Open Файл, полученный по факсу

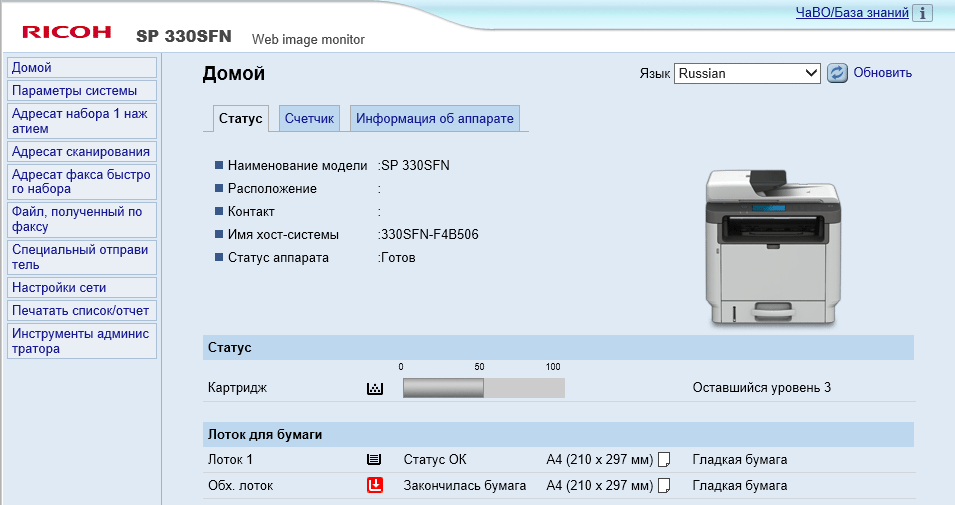pyautogui.click(x=82, y=219)
